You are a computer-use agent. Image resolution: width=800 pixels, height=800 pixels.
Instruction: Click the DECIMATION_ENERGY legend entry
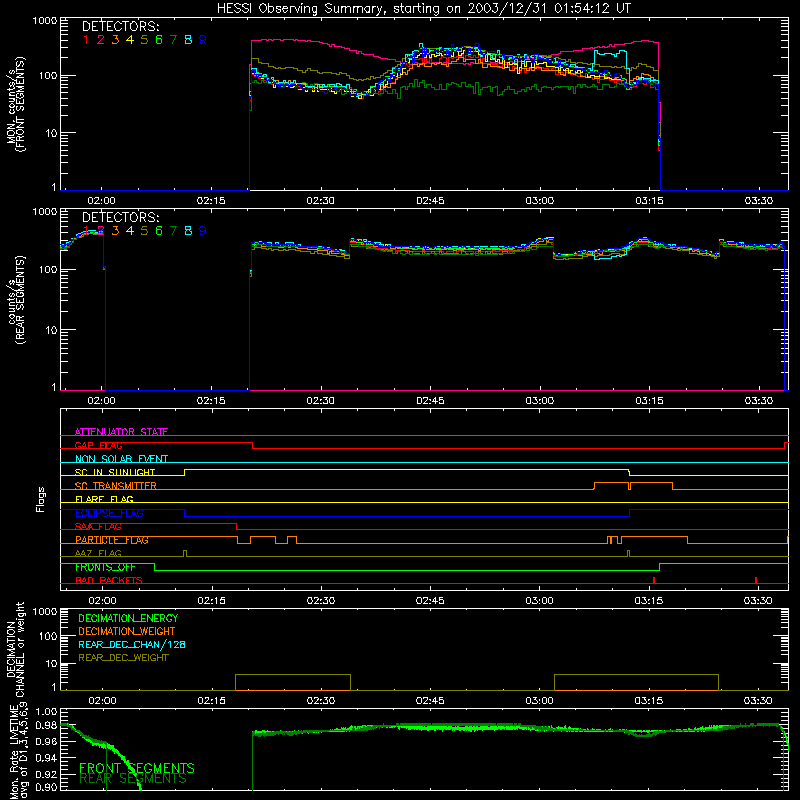click(128, 618)
